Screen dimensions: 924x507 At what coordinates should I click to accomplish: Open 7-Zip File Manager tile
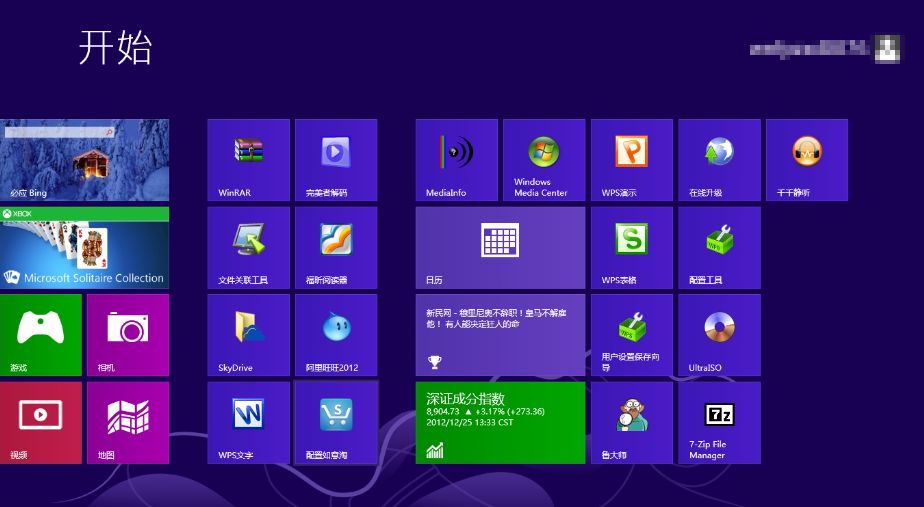point(720,423)
